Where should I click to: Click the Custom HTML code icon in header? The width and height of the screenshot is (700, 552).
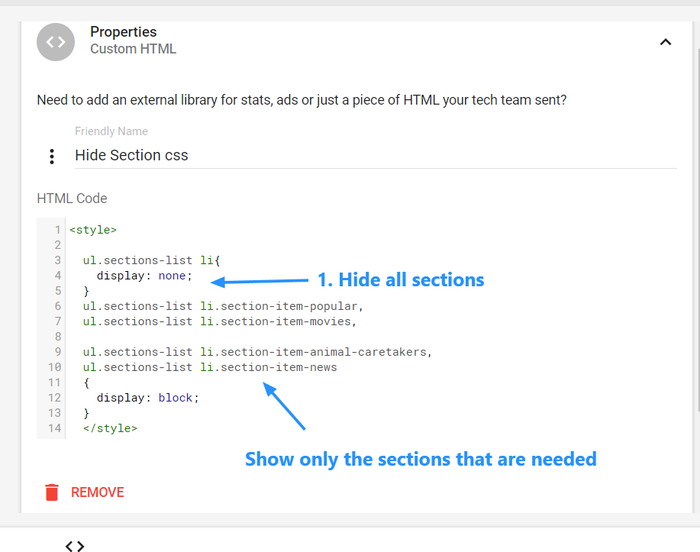click(x=56, y=42)
